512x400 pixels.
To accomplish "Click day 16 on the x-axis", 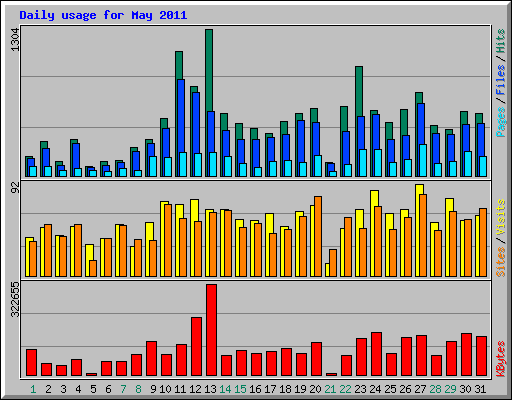I will (255, 389).
